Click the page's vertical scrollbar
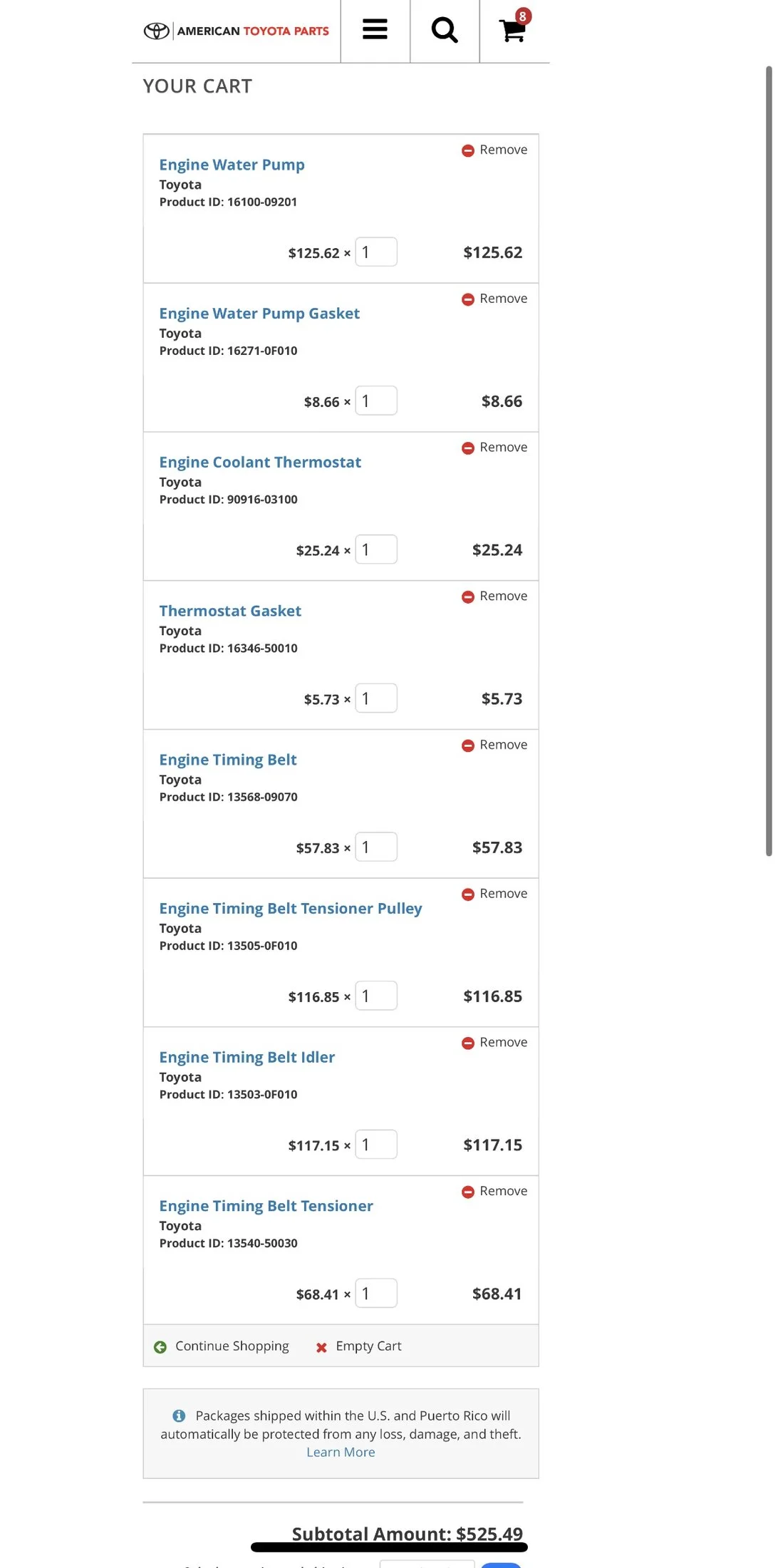This screenshot has height=1568, width=778. click(769, 460)
